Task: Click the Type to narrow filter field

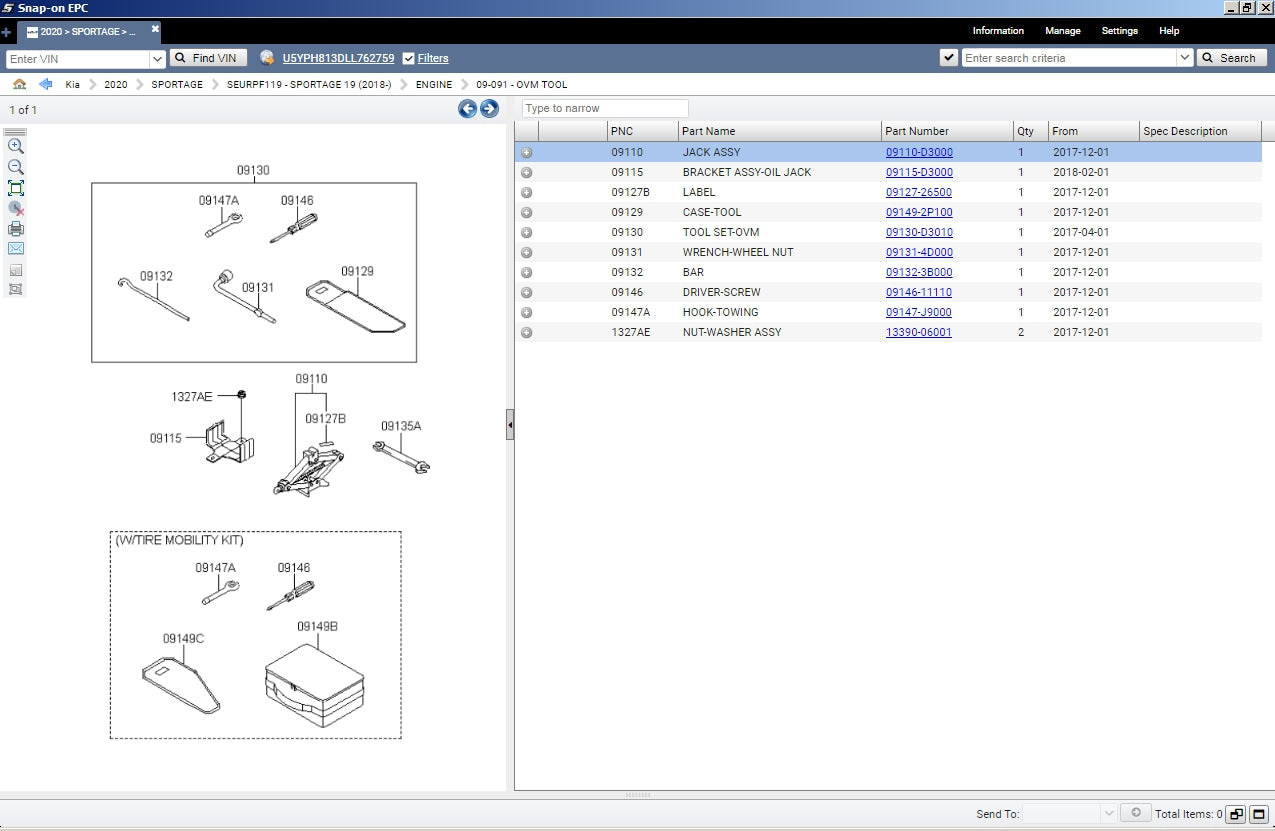Action: (x=605, y=108)
